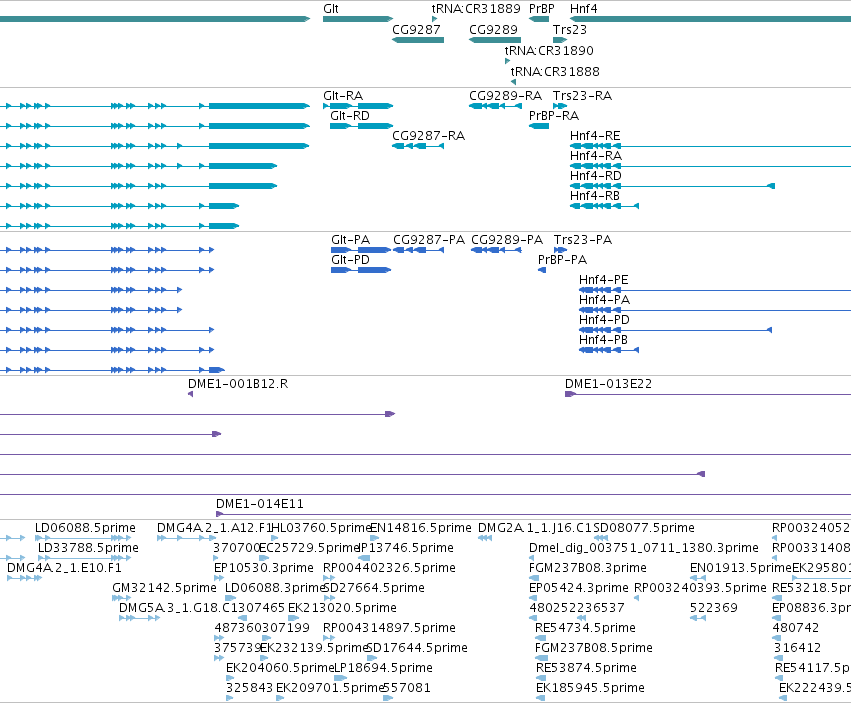Click the DMG4A.2_1.E10.F1 label
Screen dimensions: 851x703
64,568
